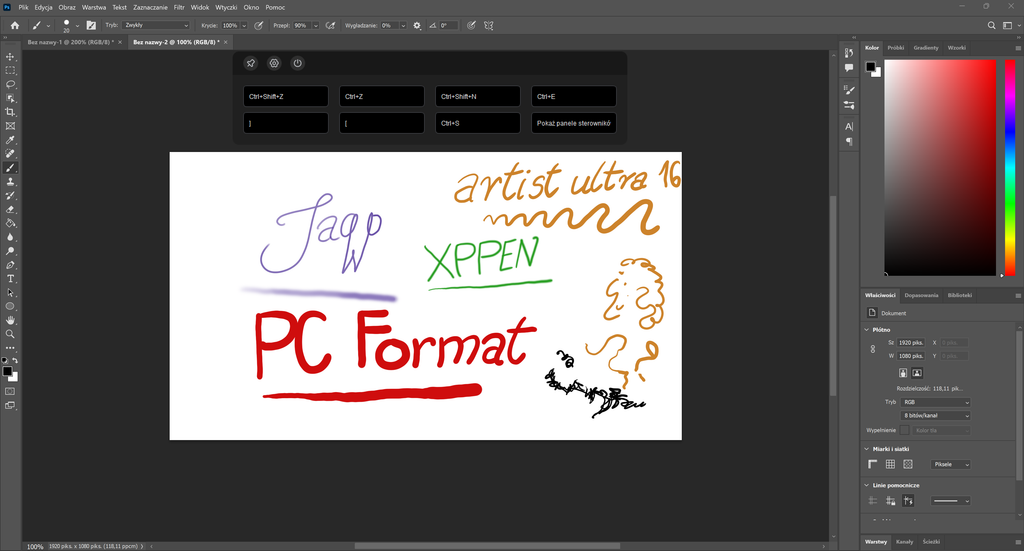Click the Ctrl+Shift+N shortcut button
Image resolution: width=1024 pixels, height=551 pixels.
(x=478, y=96)
